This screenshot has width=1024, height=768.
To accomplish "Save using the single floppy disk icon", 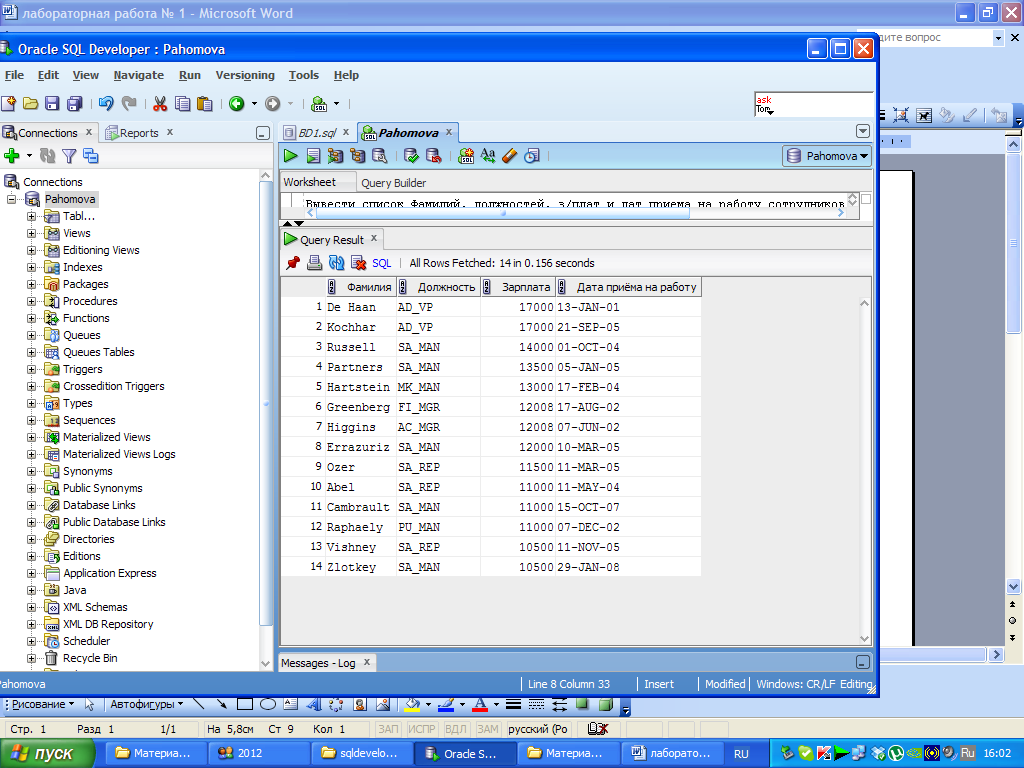I will tap(52, 103).
